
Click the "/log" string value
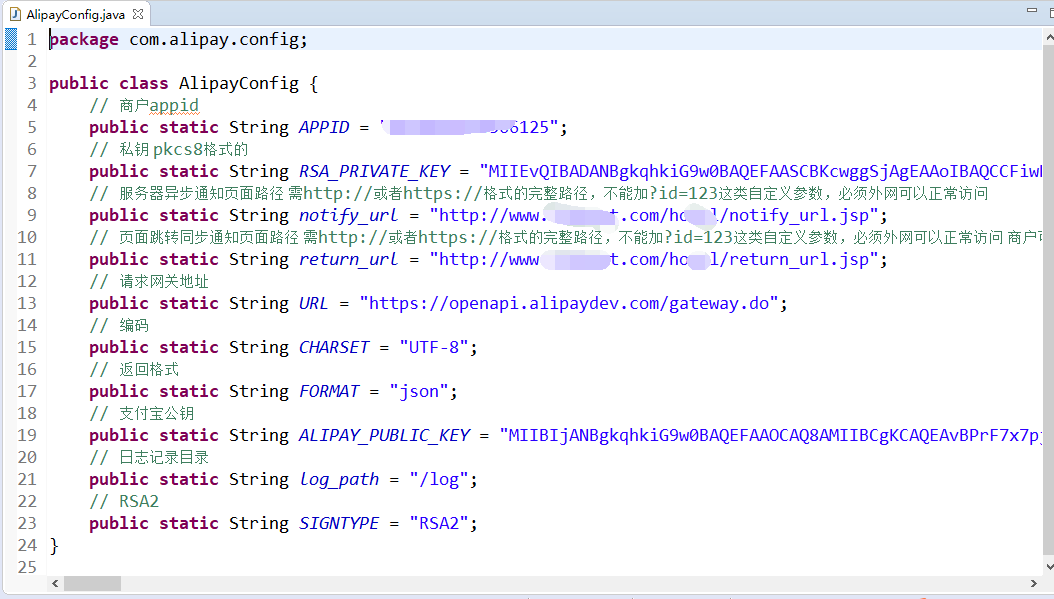pyautogui.click(x=439, y=479)
